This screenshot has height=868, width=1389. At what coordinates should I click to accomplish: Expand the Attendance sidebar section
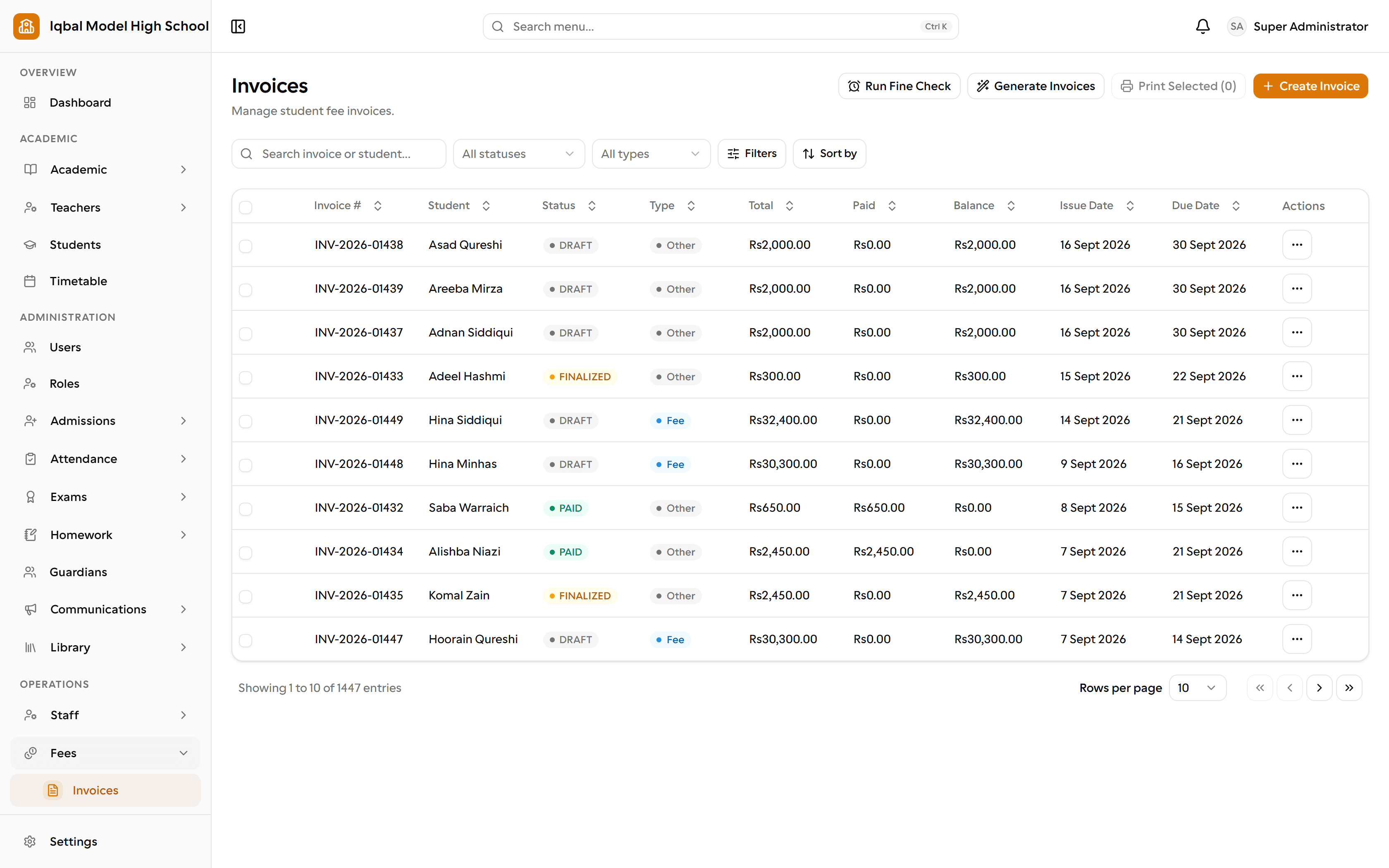click(x=105, y=459)
